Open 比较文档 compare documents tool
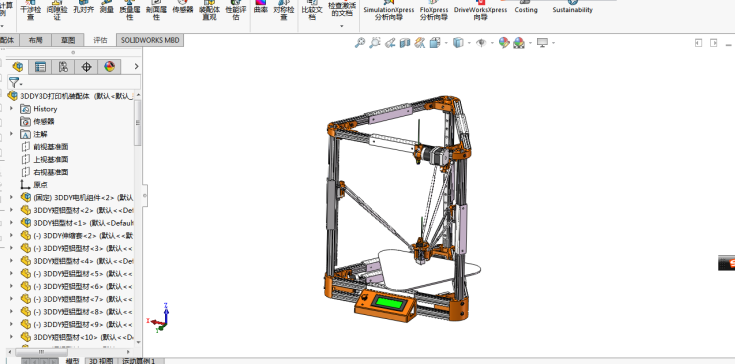The width and height of the screenshot is (735, 364). tap(312, 10)
